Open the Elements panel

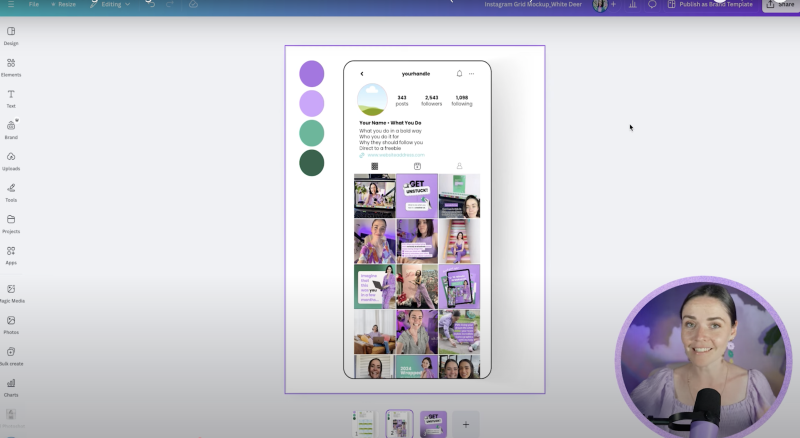[11, 67]
